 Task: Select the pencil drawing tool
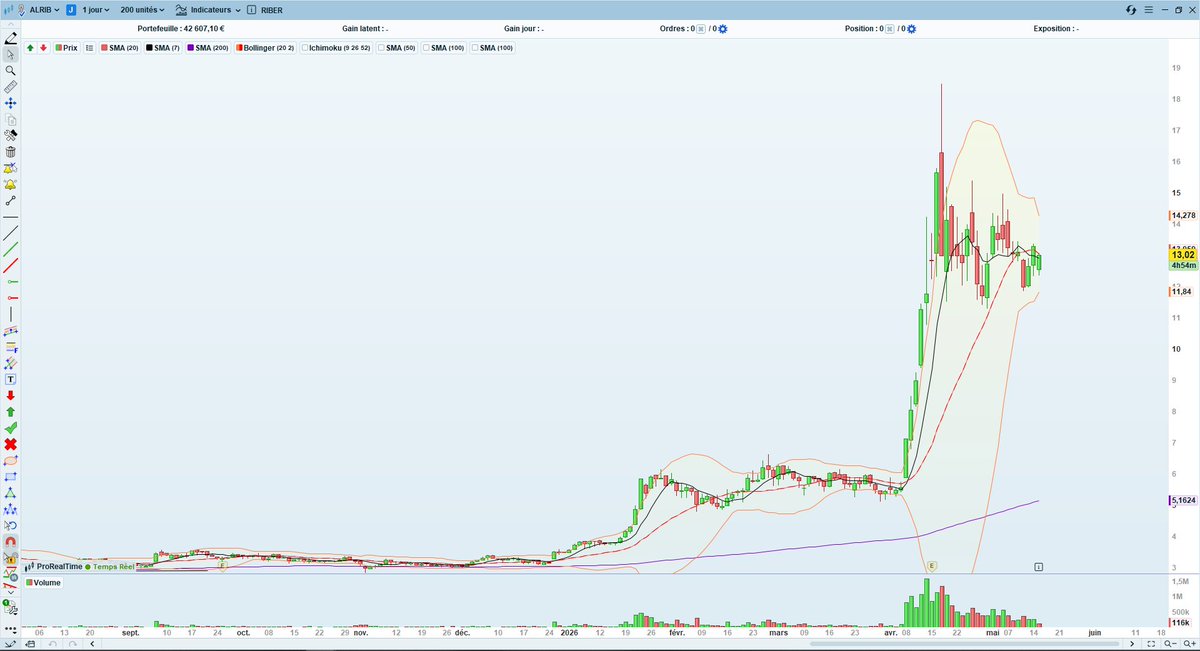pos(11,38)
